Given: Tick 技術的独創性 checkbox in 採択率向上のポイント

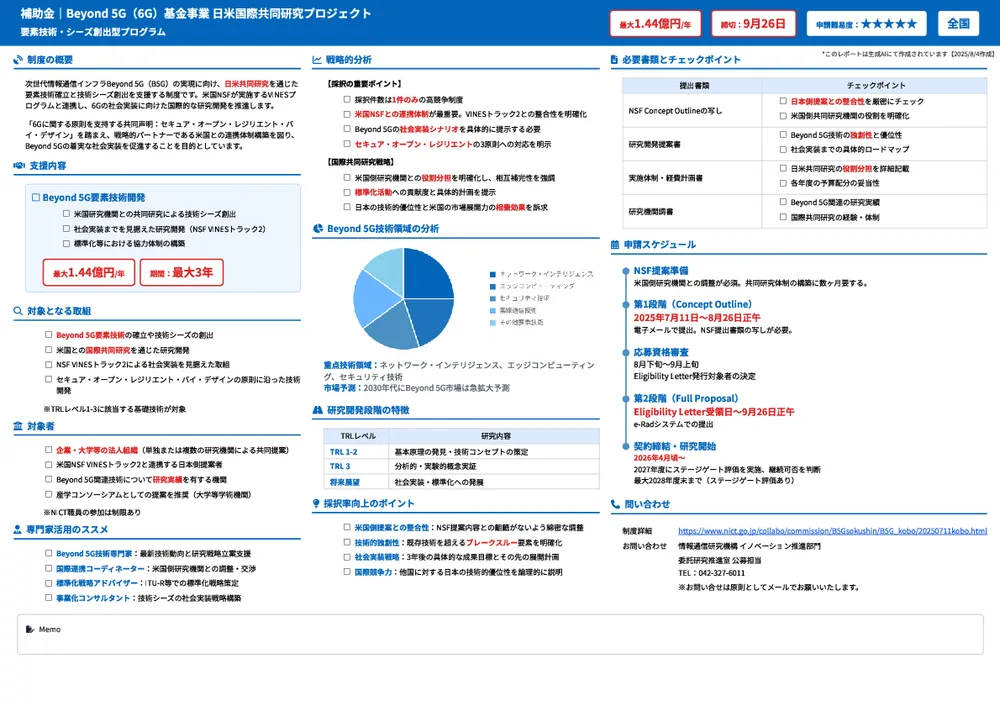Looking at the screenshot, I should 347,543.
